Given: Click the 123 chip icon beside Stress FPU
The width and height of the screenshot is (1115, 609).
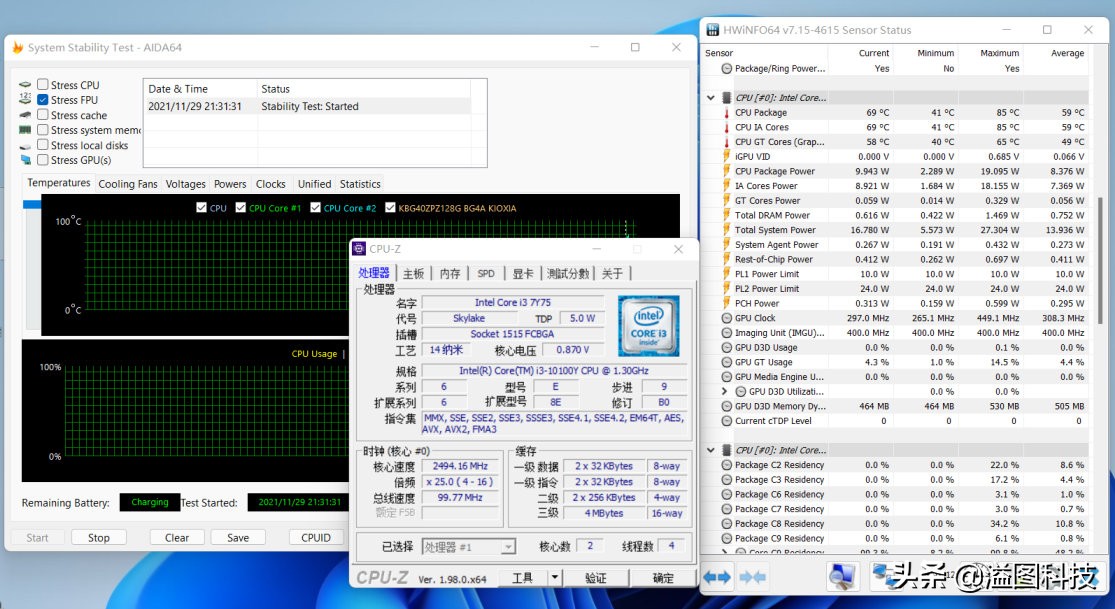Looking at the screenshot, I should coord(25,100).
